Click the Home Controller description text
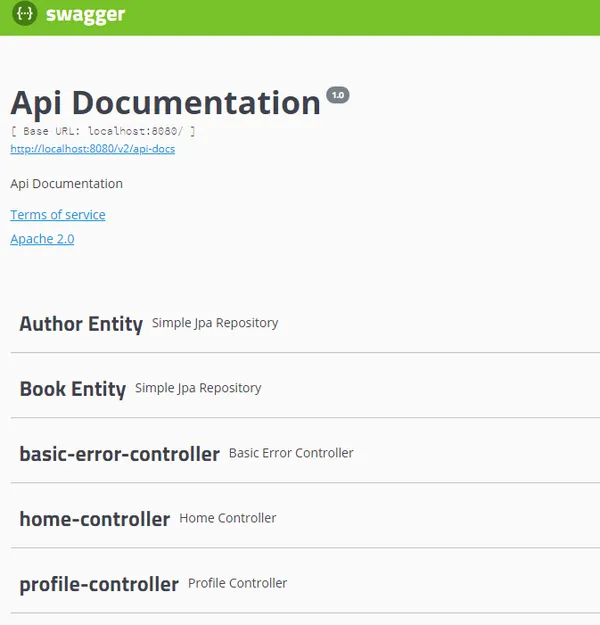Screen dimensions: 600x625 coord(227,518)
